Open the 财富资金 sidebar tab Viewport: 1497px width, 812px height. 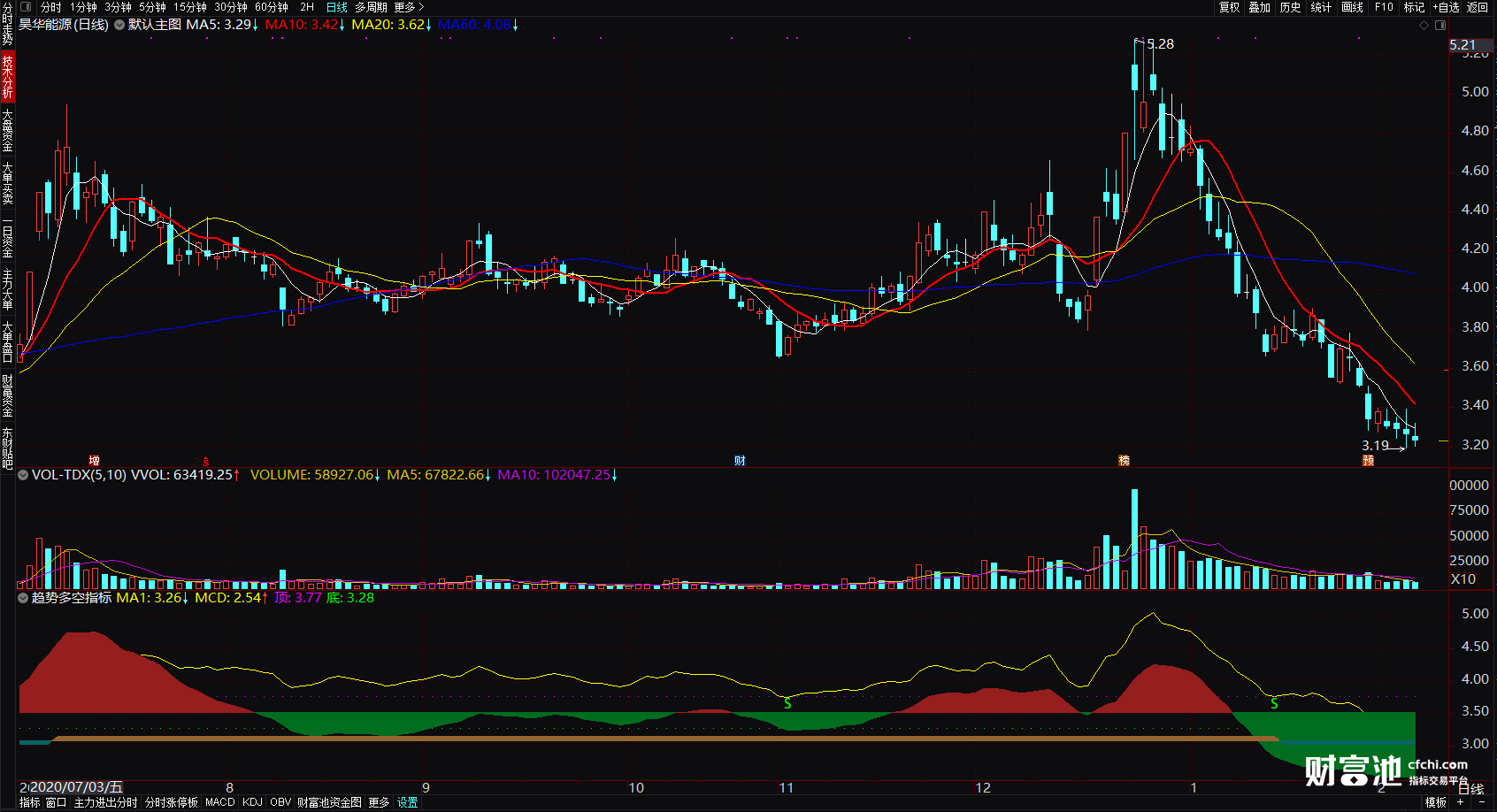pyautogui.click(x=7, y=395)
